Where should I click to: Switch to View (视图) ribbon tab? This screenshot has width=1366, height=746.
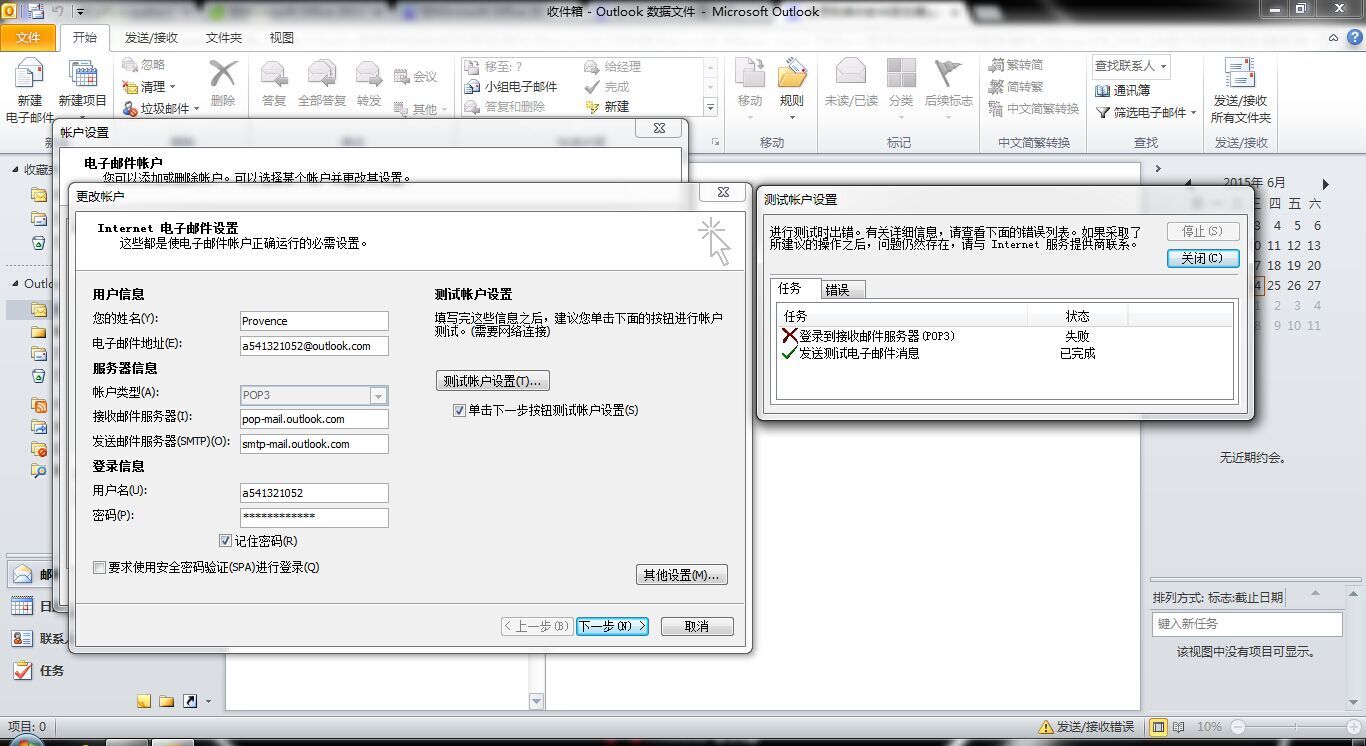tap(282, 37)
